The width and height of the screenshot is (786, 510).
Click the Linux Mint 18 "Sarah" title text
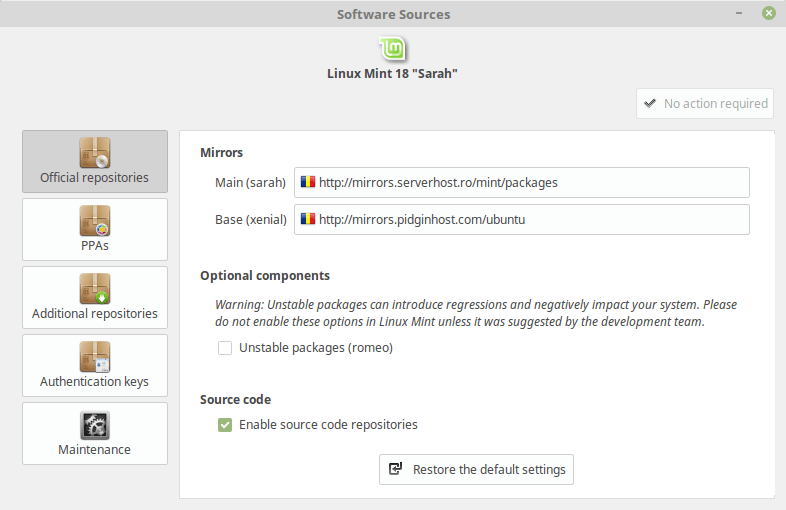392,74
